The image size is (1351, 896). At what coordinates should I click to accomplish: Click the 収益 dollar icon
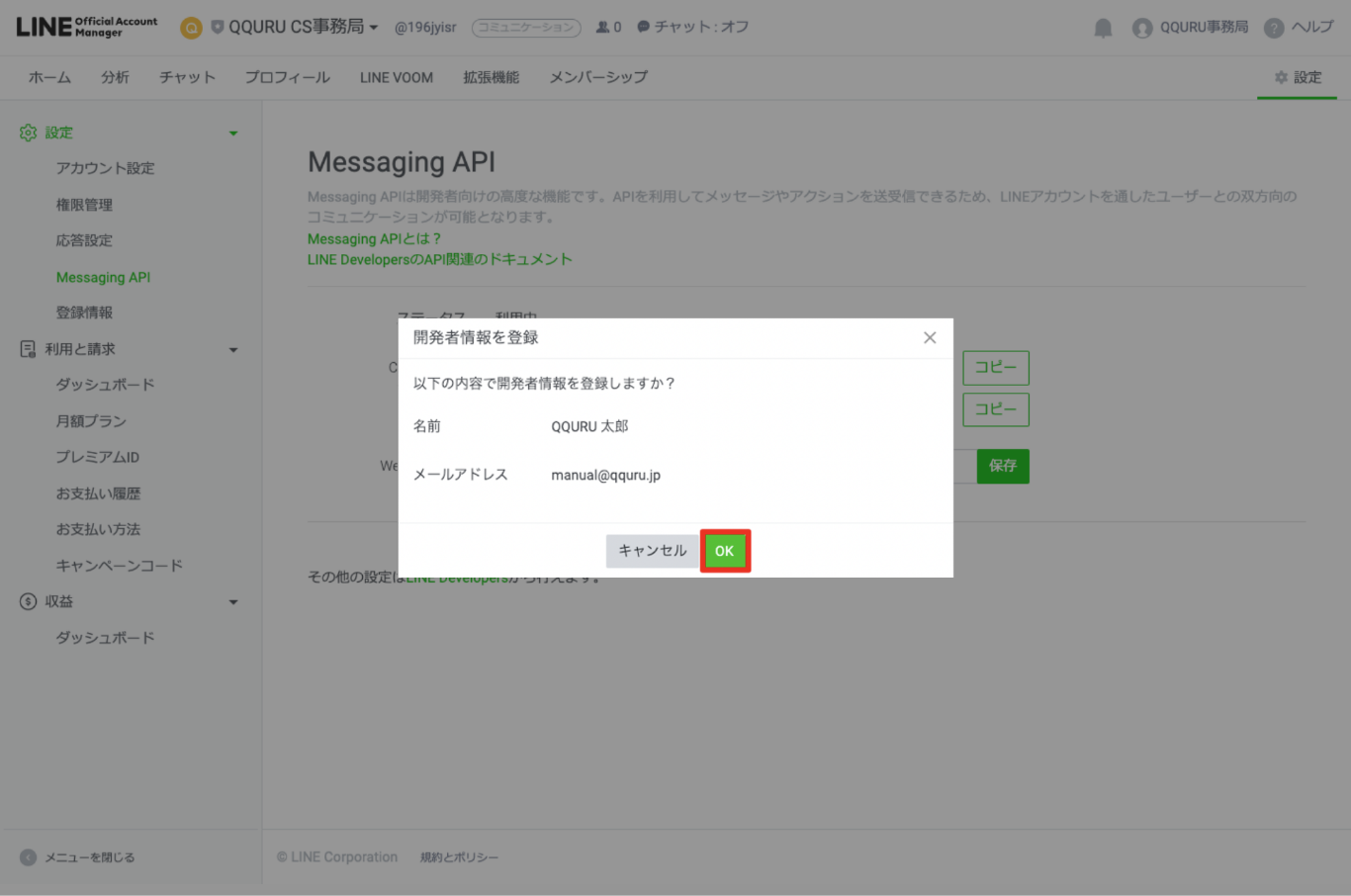coord(28,601)
